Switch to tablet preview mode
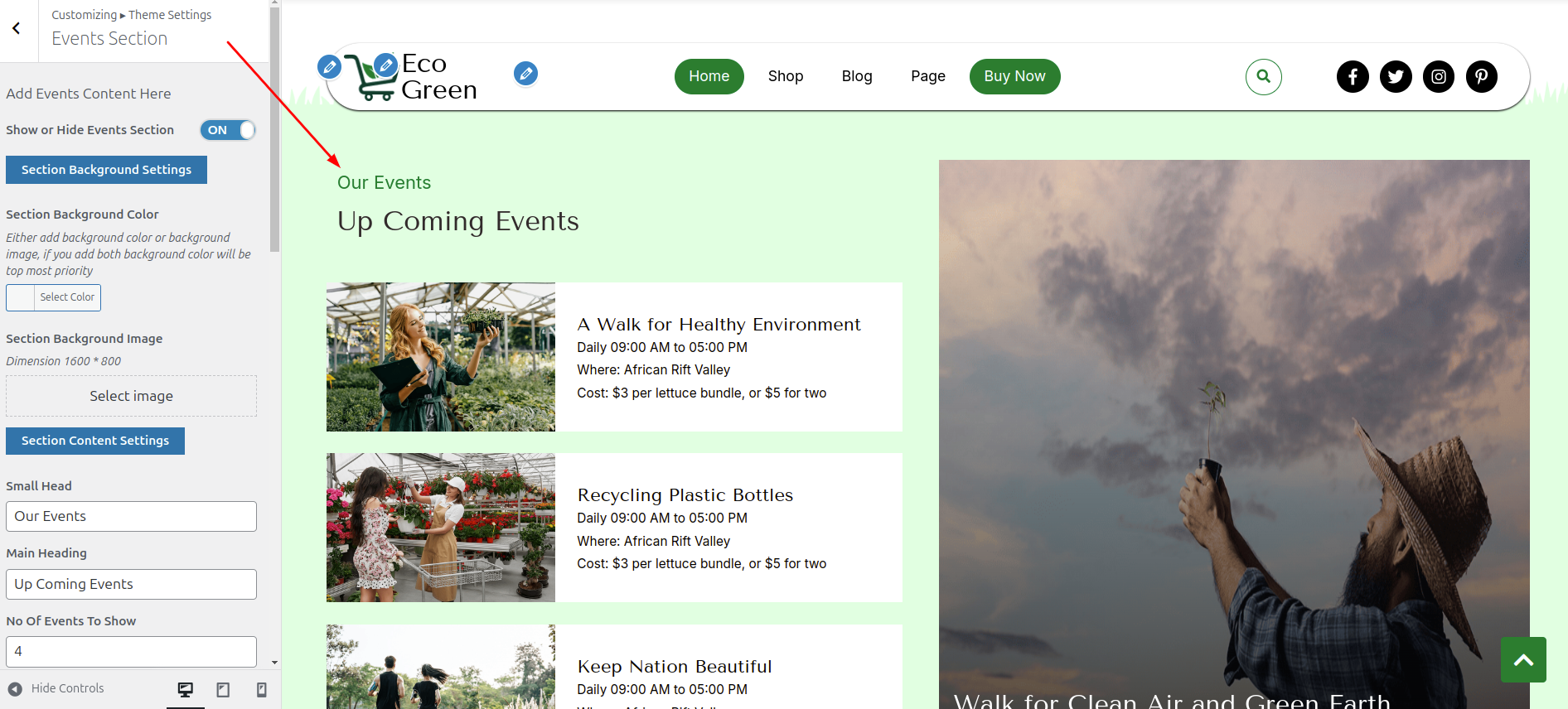Image resolution: width=1568 pixels, height=709 pixels. point(223,689)
